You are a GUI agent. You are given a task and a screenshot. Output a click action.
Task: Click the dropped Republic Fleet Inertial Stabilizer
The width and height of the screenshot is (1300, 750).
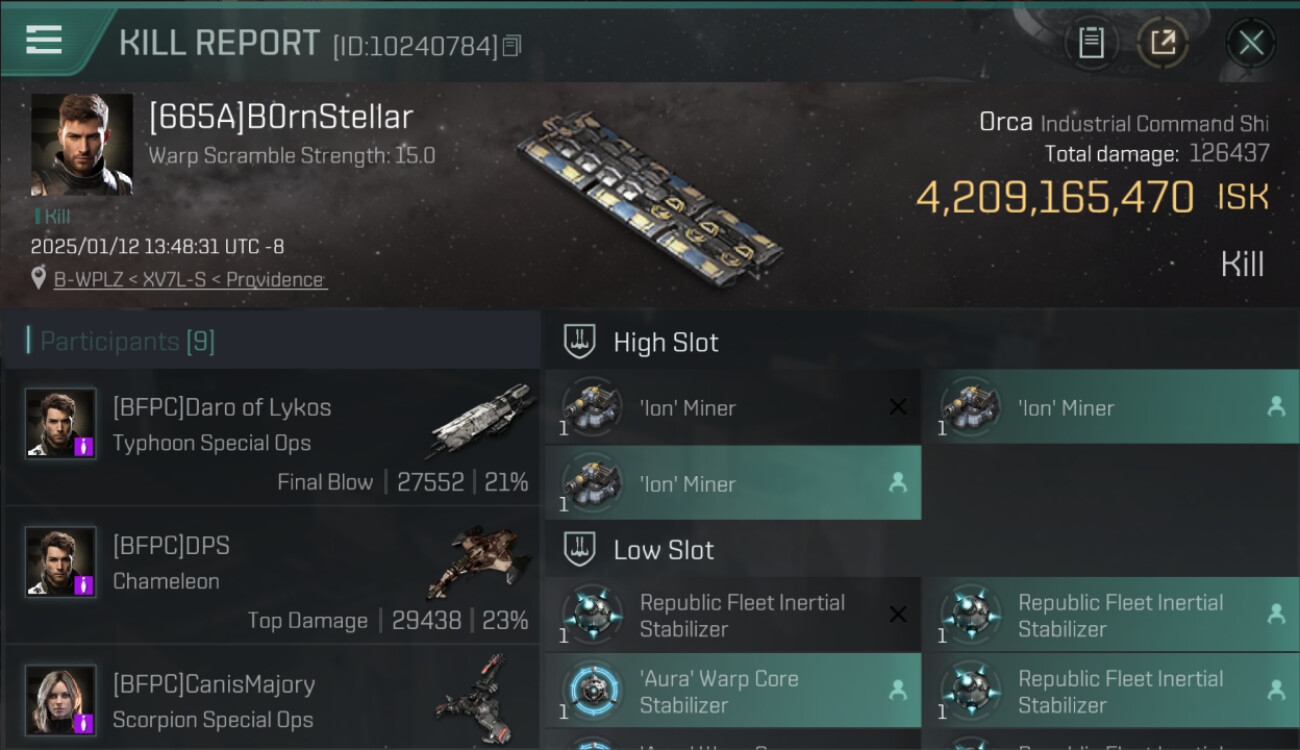[1110, 615]
